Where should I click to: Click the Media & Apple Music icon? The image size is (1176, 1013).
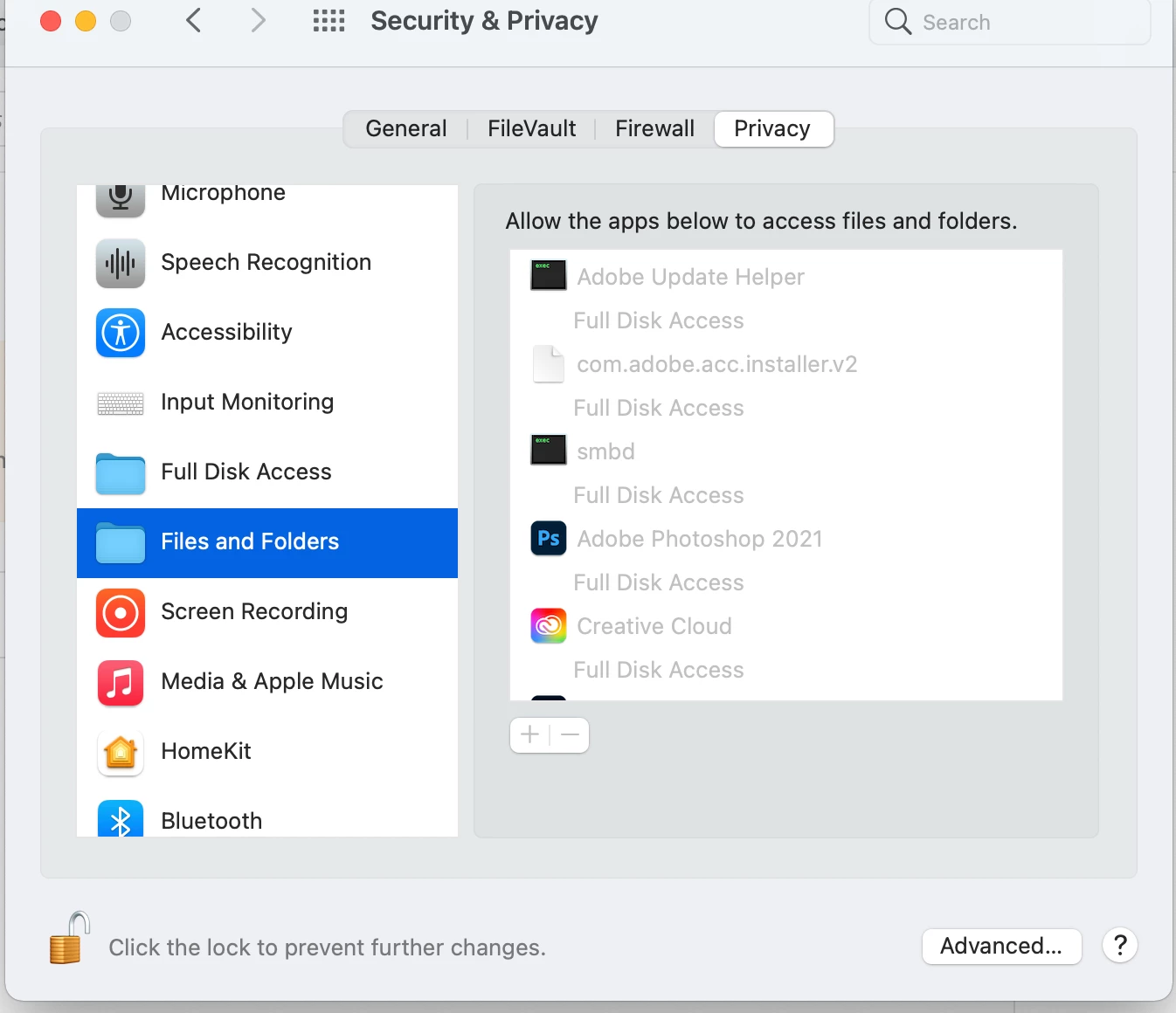click(x=121, y=683)
